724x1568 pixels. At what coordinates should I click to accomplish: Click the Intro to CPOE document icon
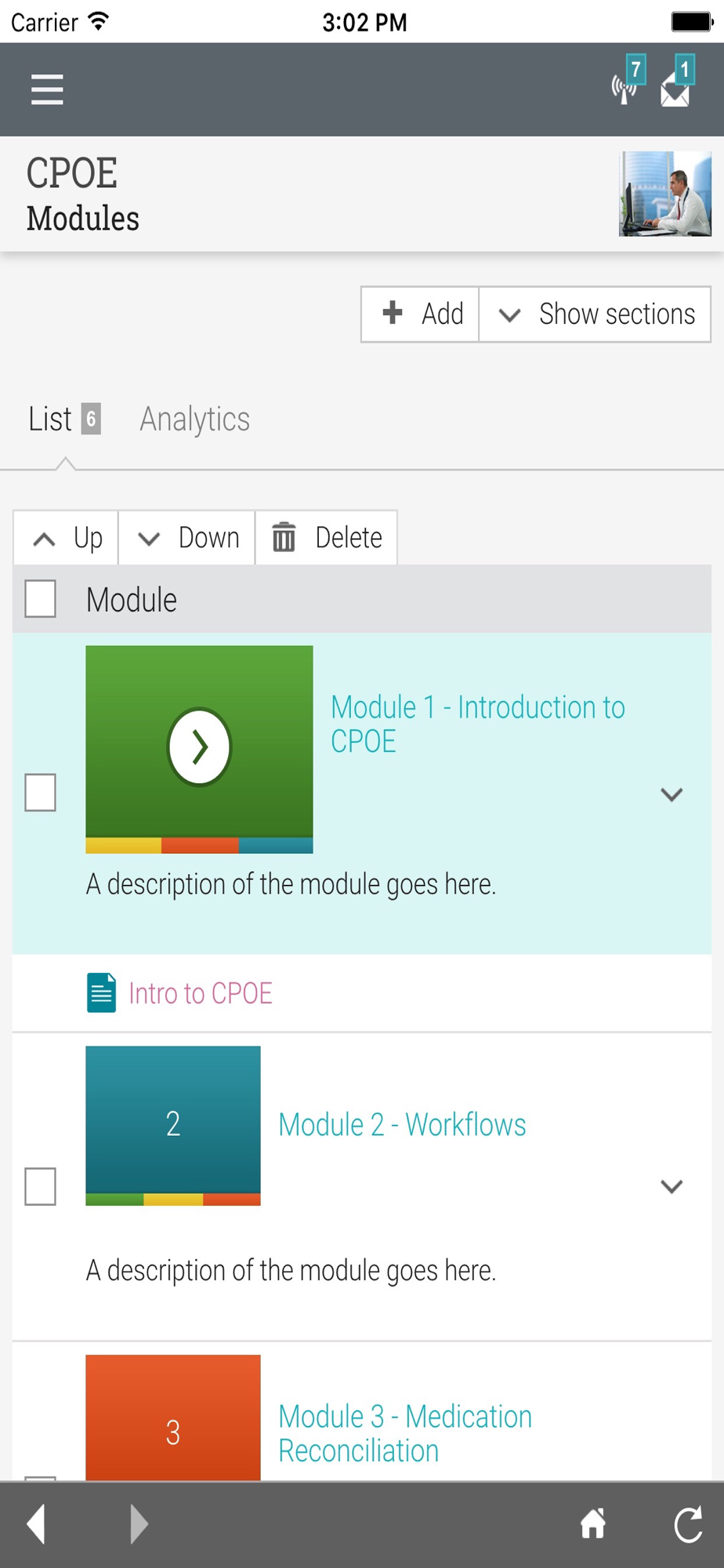coord(101,993)
